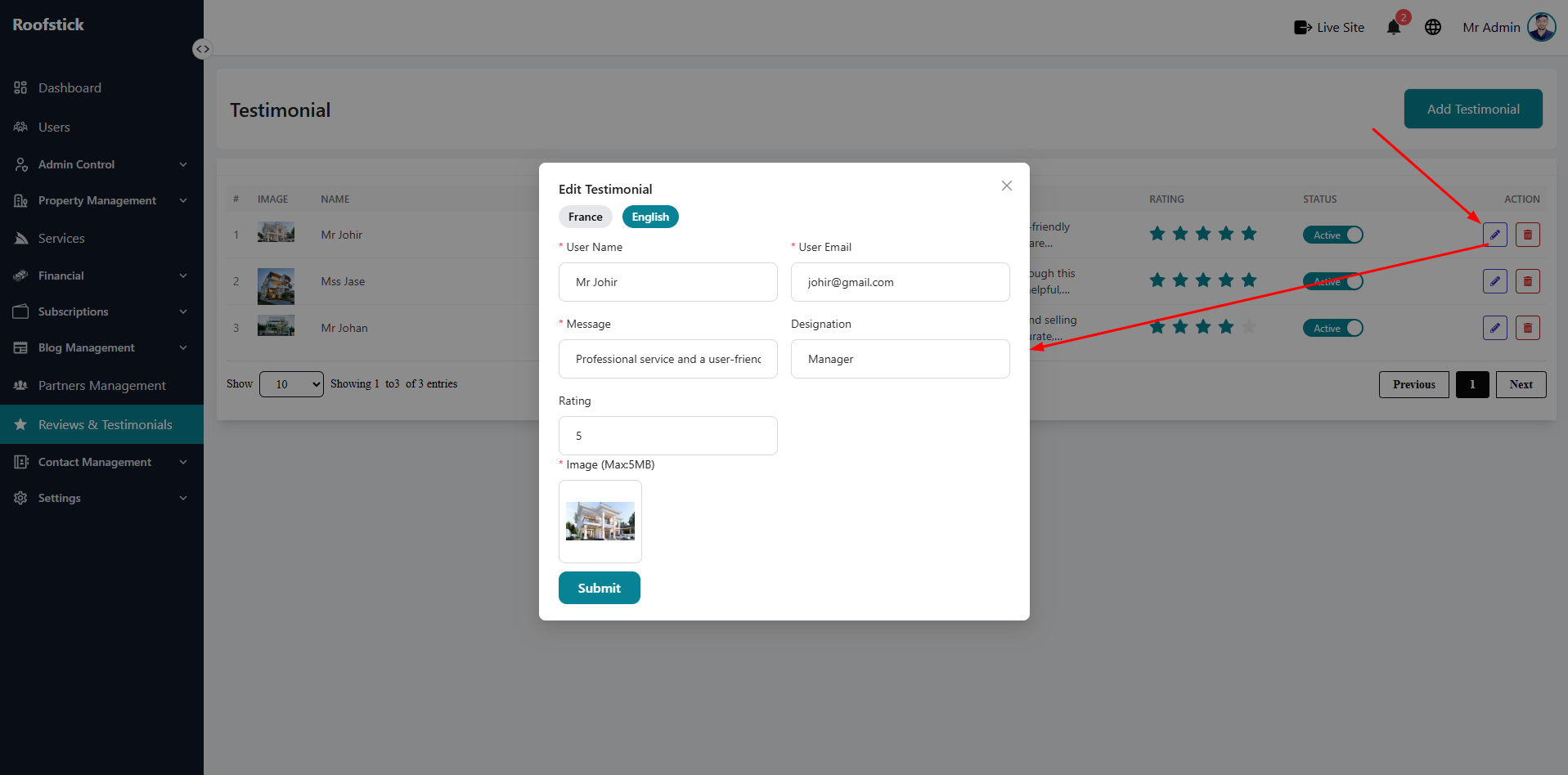This screenshot has height=775, width=1568.
Task: Click the Designation field with Manager
Action: (x=901, y=359)
